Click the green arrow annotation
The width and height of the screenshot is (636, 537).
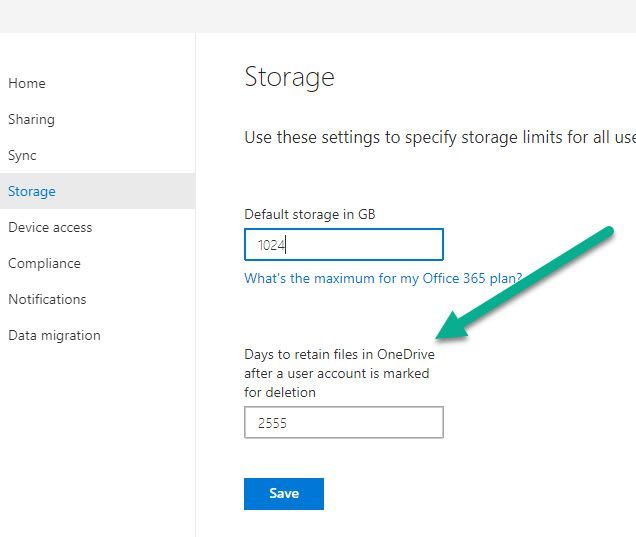click(x=525, y=285)
